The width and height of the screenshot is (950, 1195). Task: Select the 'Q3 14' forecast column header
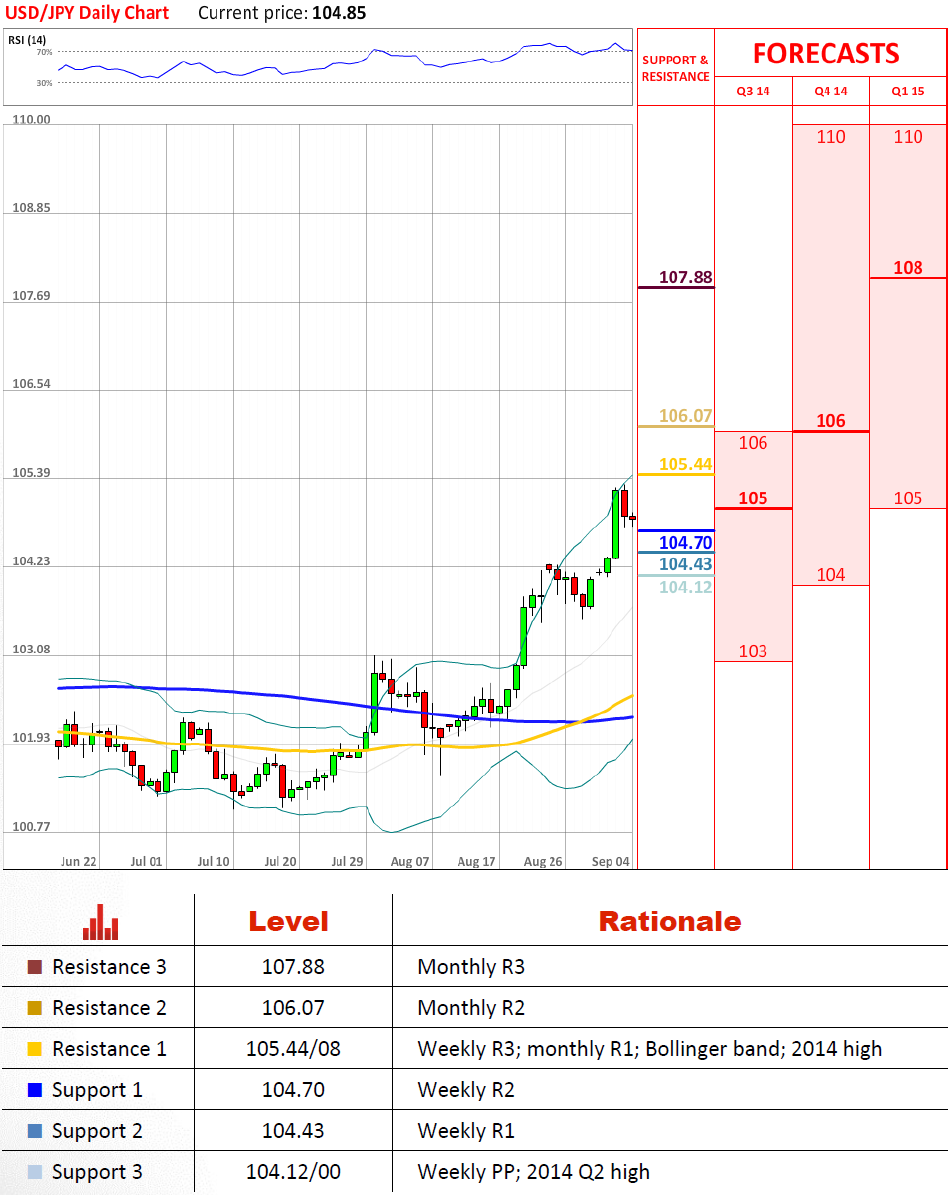(x=753, y=91)
